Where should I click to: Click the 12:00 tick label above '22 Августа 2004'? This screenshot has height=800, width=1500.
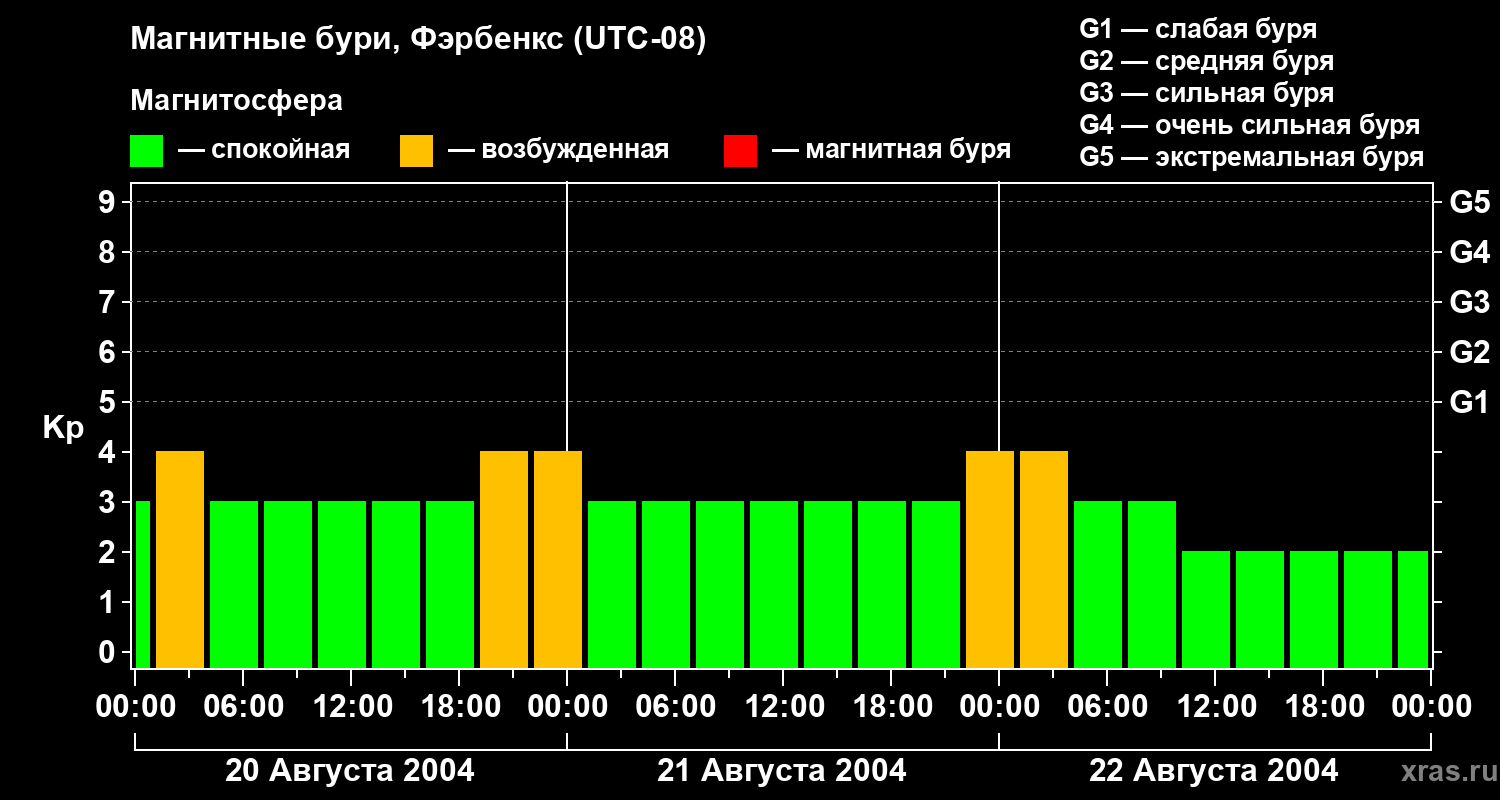click(x=1215, y=707)
